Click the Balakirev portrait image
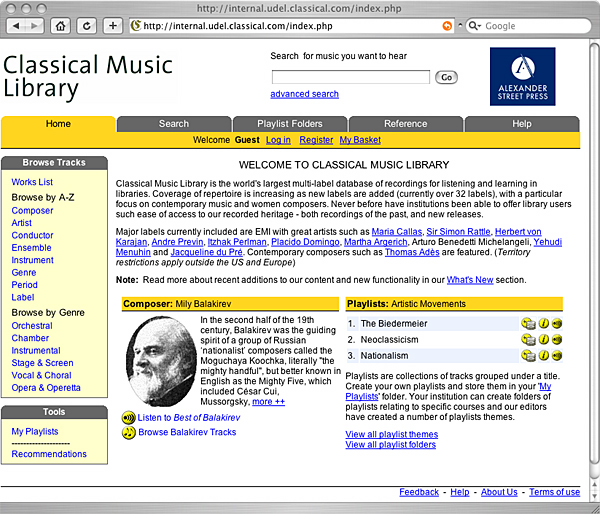 pyautogui.click(x=161, y=361)
